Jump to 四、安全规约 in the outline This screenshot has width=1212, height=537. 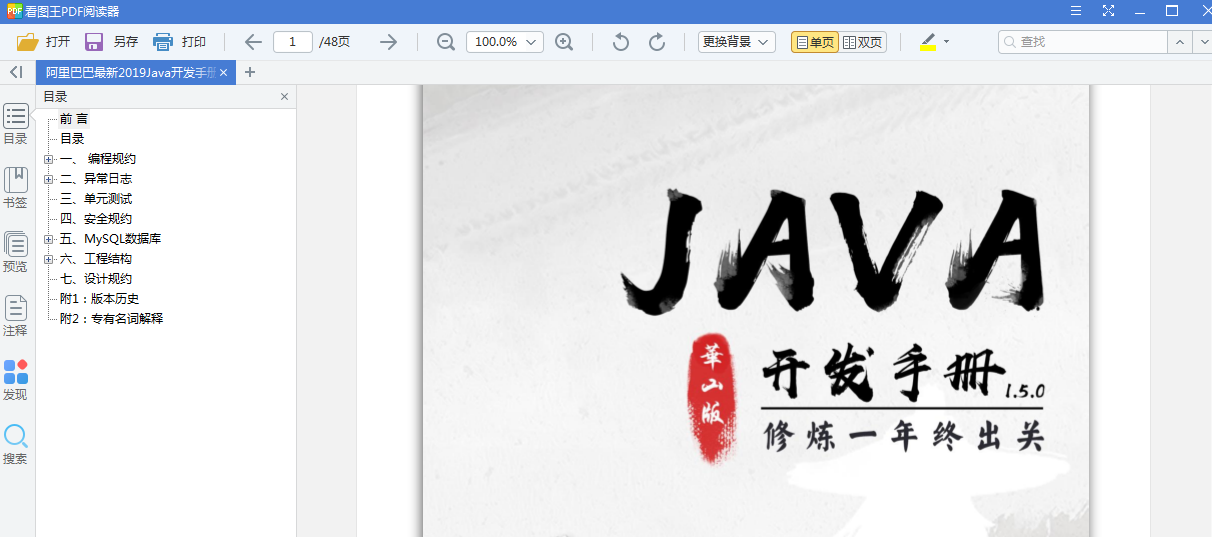(x=96, y=219)
